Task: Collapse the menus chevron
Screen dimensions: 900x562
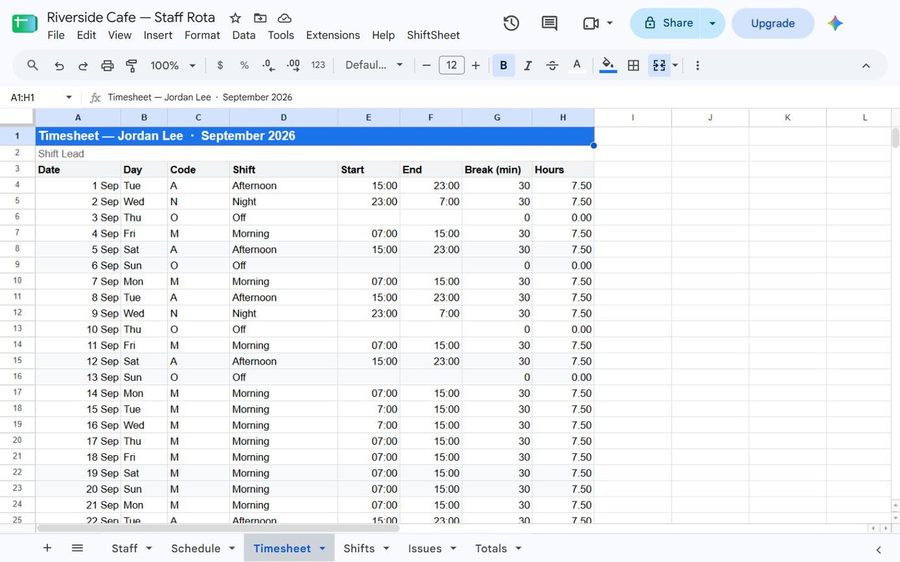Action: tap(866, 65)
